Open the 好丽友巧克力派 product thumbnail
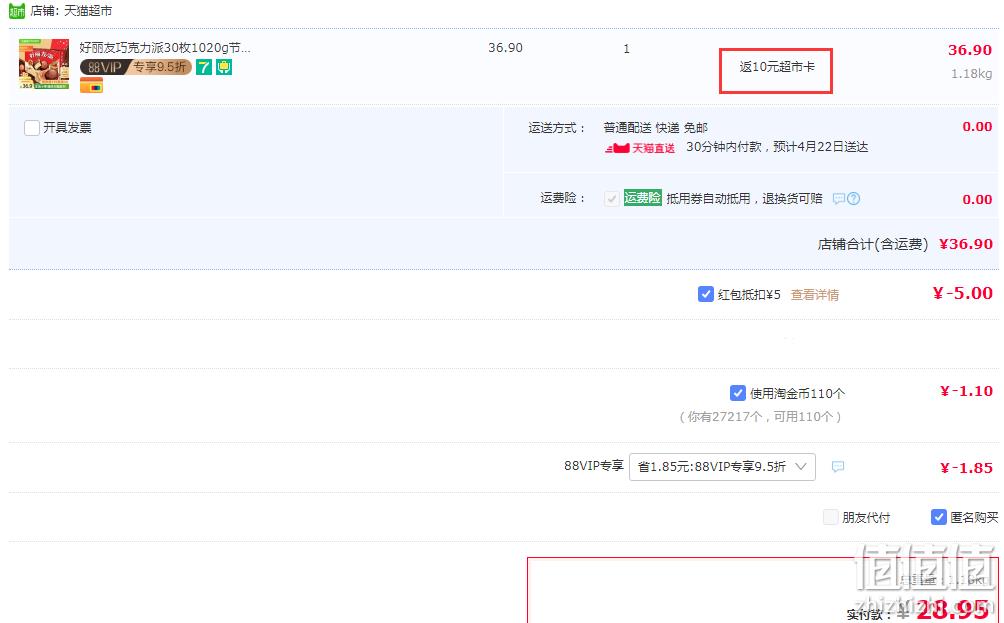Image resolution: width=1004 pixels, height=623 pixels. [44, 64]
